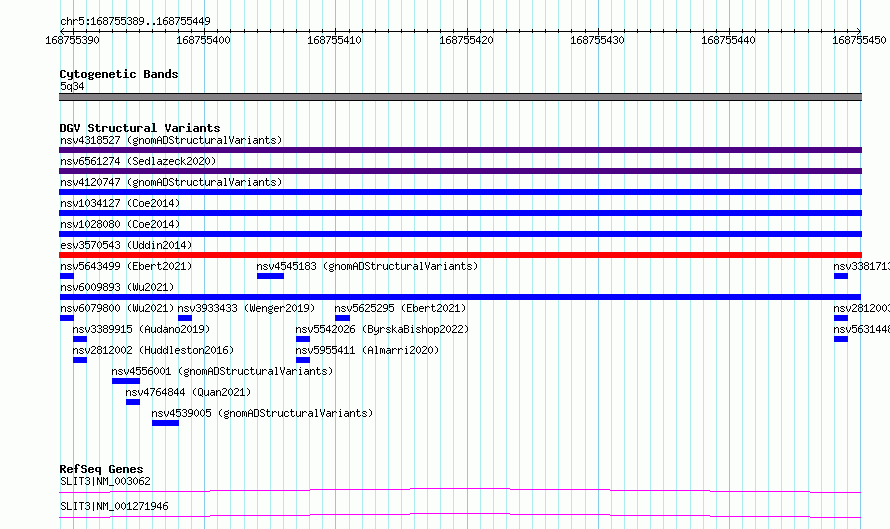Click the 5q34 band label
The width and height of the screenshot is (890, 529).
click(72, 86)
